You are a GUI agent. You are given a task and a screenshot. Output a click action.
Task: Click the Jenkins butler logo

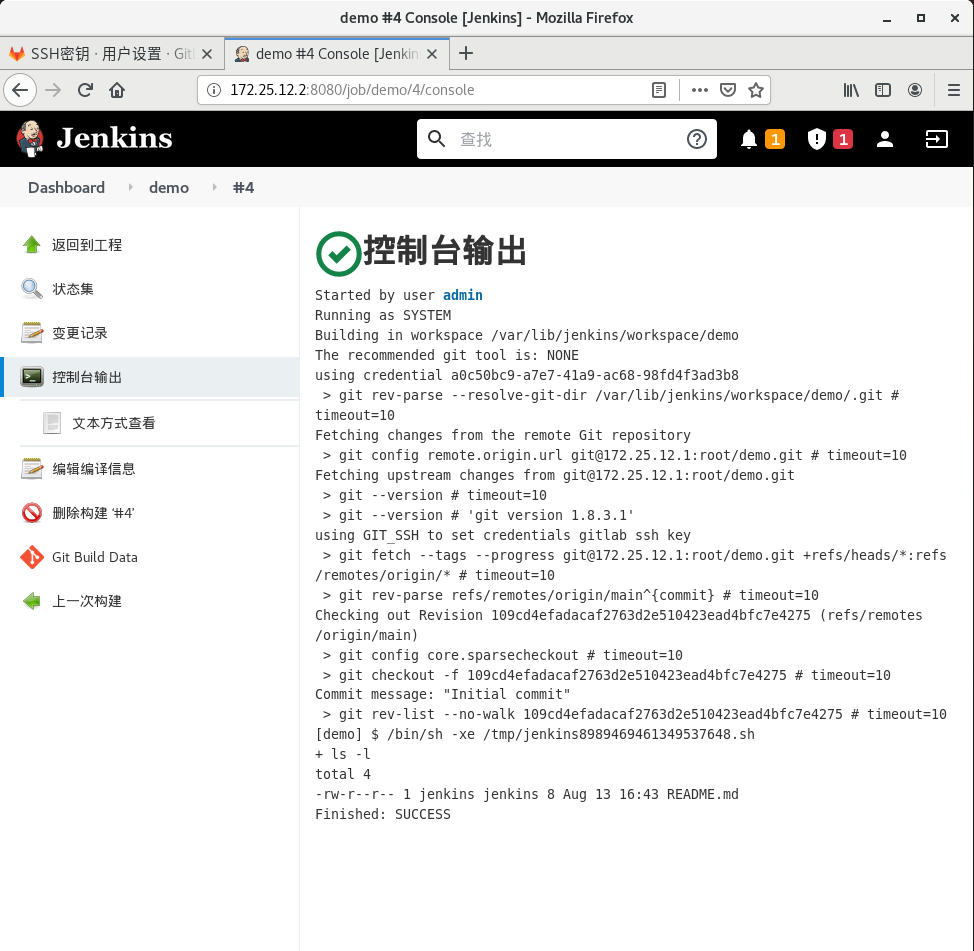pyautogui.click(x=30, y=138)
